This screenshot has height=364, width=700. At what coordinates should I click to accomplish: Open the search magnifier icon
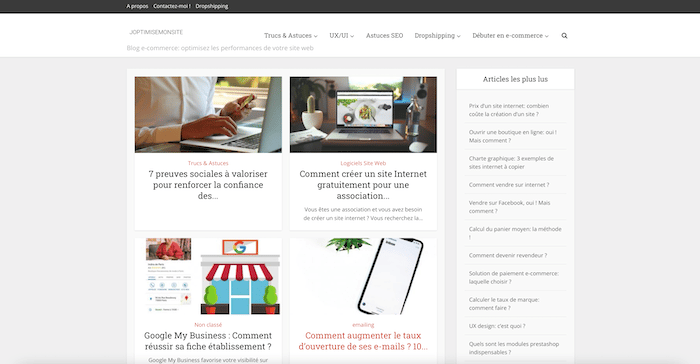[x=564, y=36]
